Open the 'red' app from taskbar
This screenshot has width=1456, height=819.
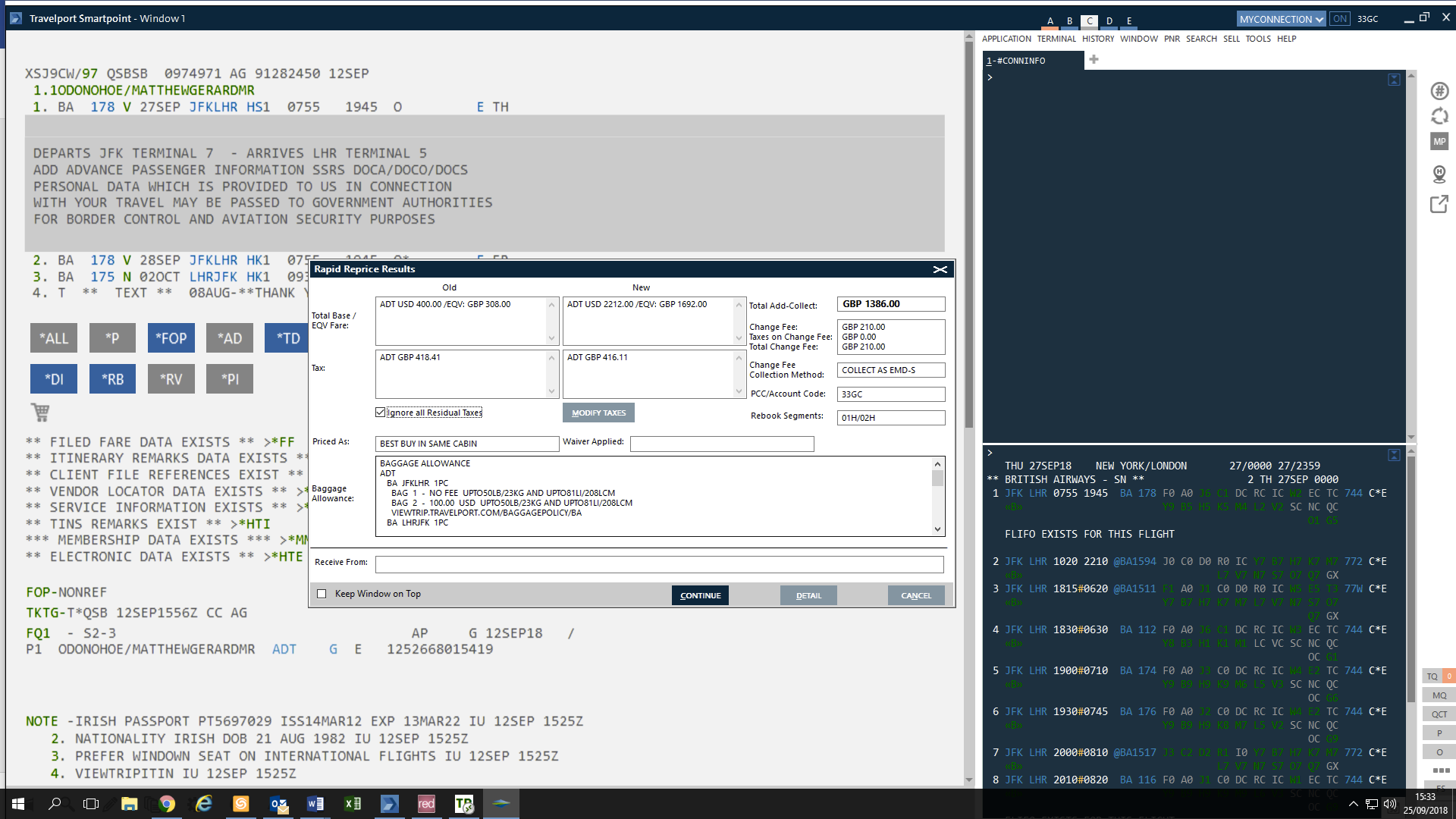pyautogui.click(x=427, y=804)
